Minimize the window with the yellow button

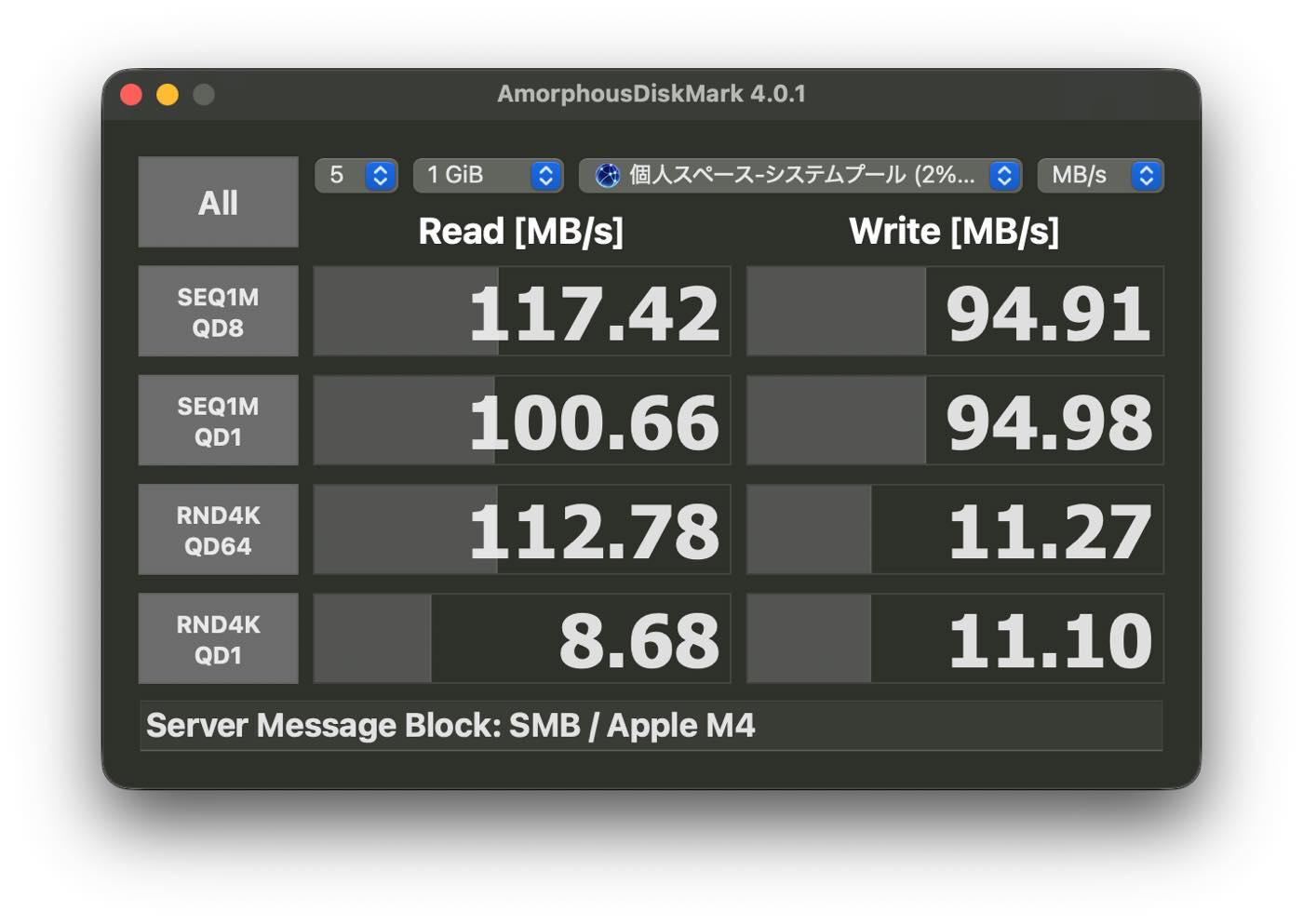[168, 95]
